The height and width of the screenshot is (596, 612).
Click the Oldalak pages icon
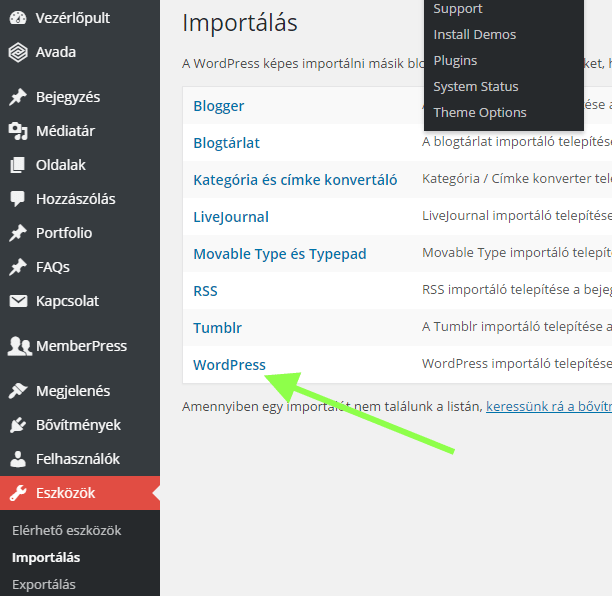tap(18, 165)
